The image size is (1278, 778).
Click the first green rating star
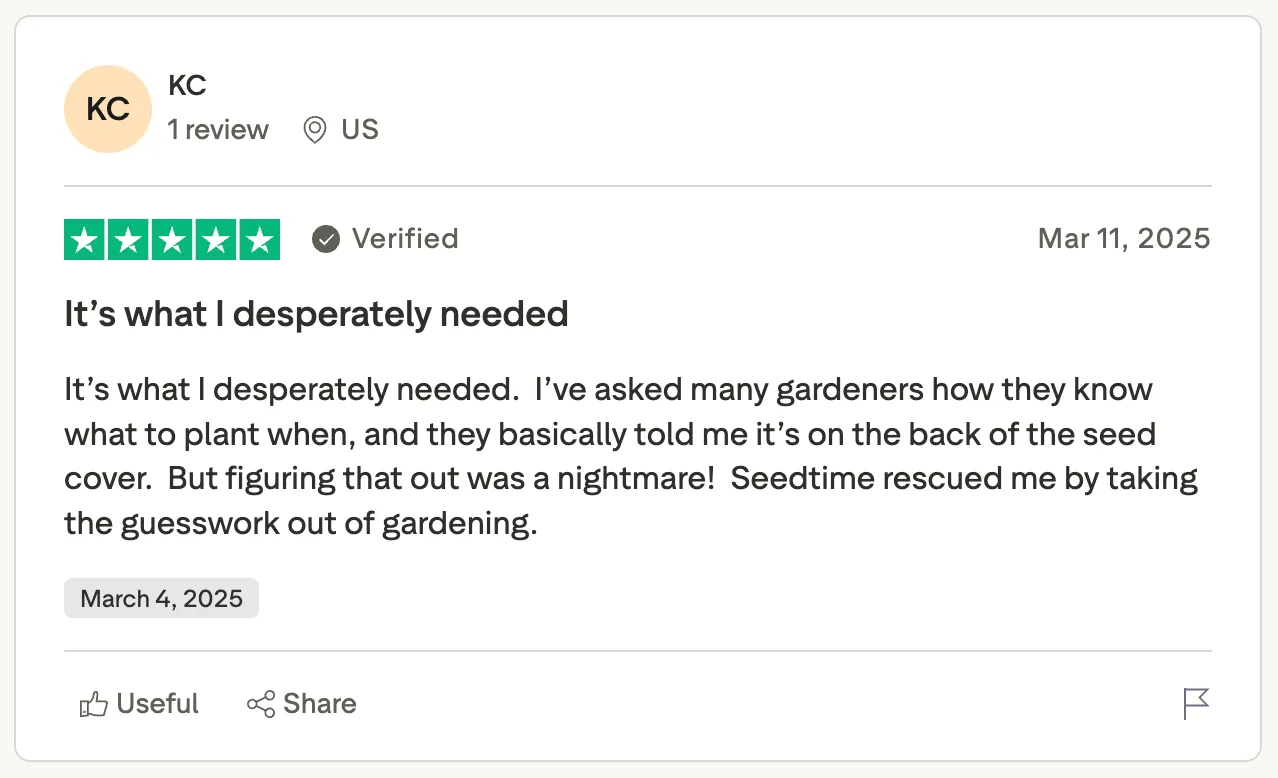coord(85,240)
